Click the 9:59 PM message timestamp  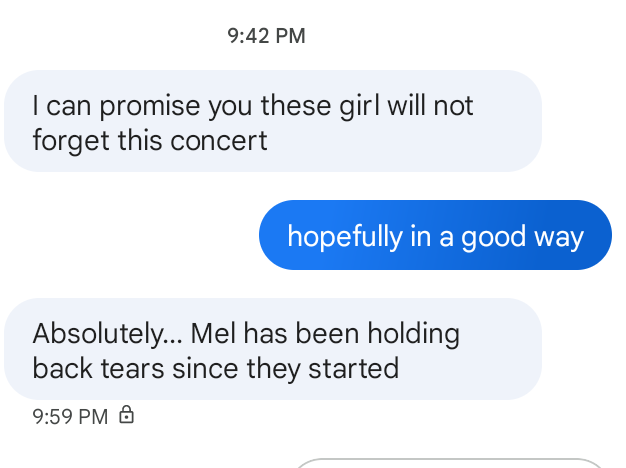click(x=70, y=417)
